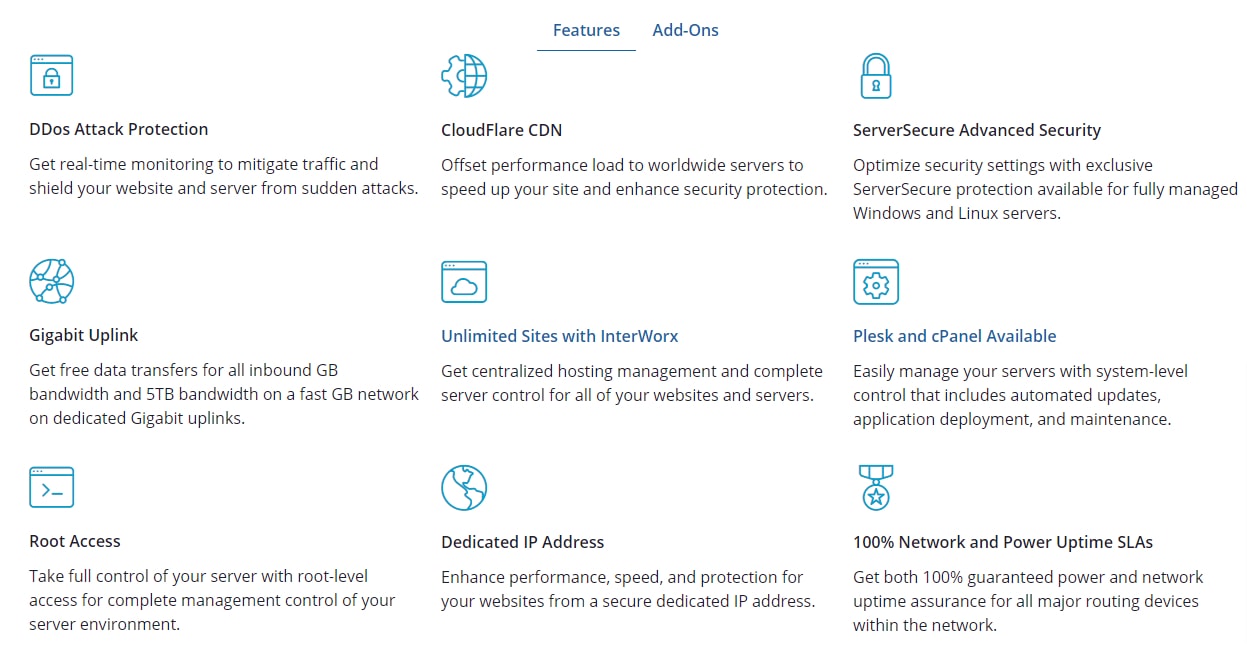
Task: Click the DDoS Attack Protection lock-window icon
Action: (51, 75)
